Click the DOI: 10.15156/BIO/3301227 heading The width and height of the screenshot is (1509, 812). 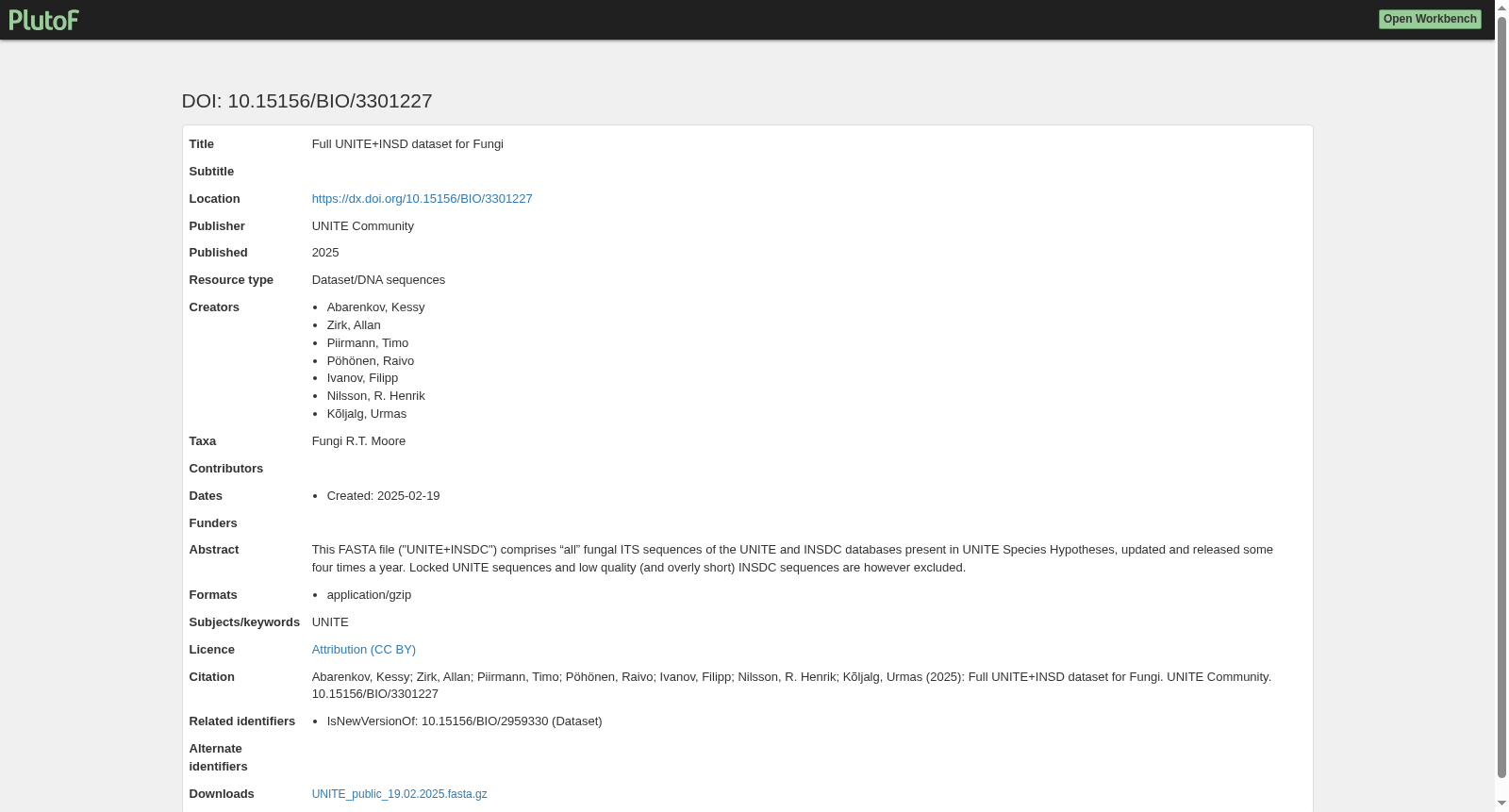click(x=307, y=101)
